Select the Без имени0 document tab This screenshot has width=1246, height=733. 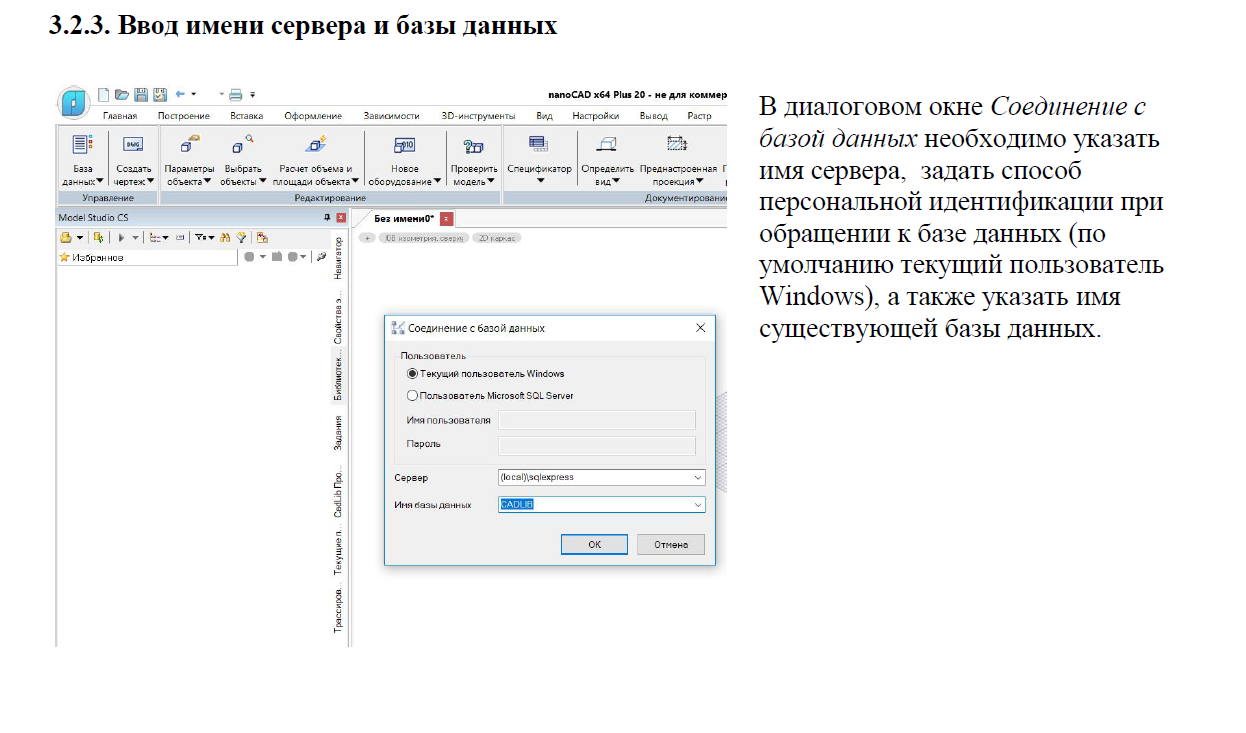click(x=403, y=218)
